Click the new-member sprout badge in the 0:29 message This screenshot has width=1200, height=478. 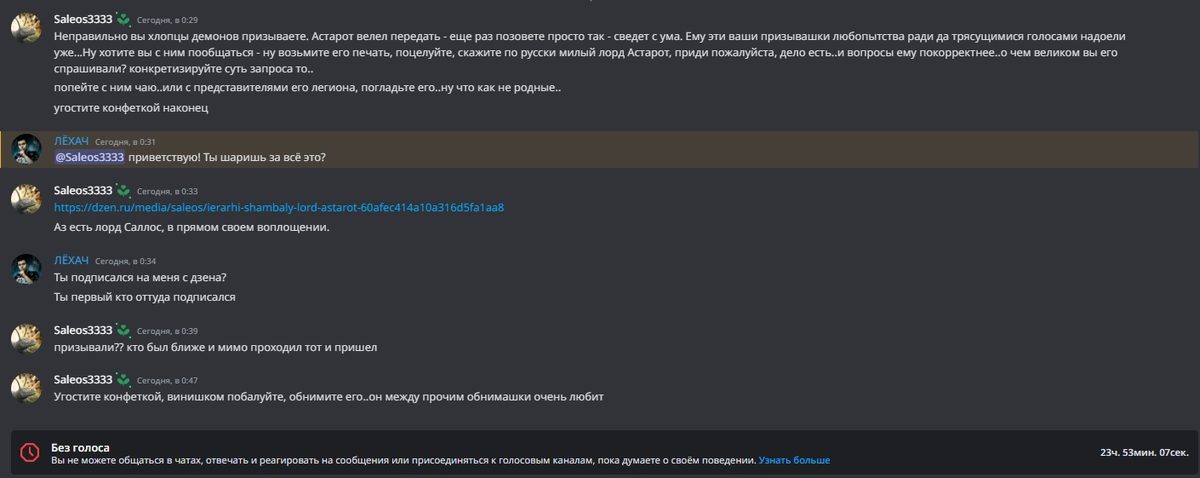pyautogui.click(x=123, y=19)
